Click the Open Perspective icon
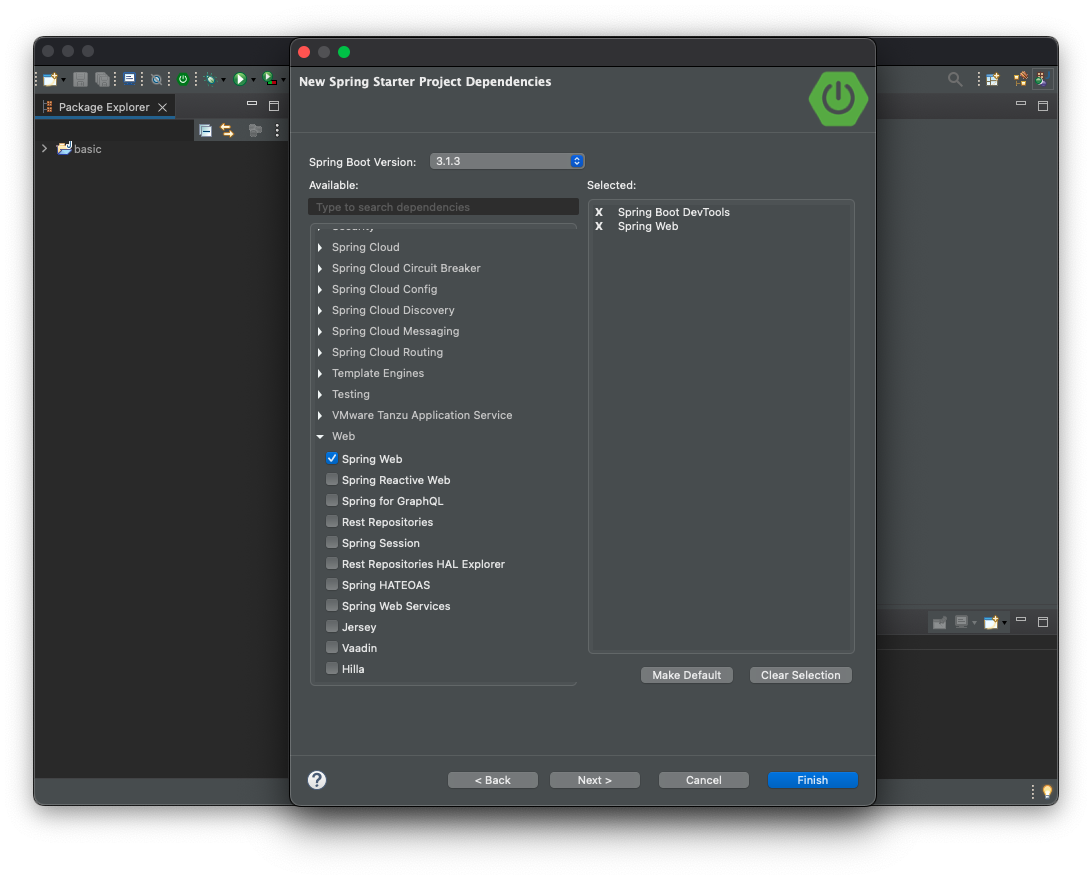Image resolution: width=1092 pixels, height=880 pixels. coord(992,79)
